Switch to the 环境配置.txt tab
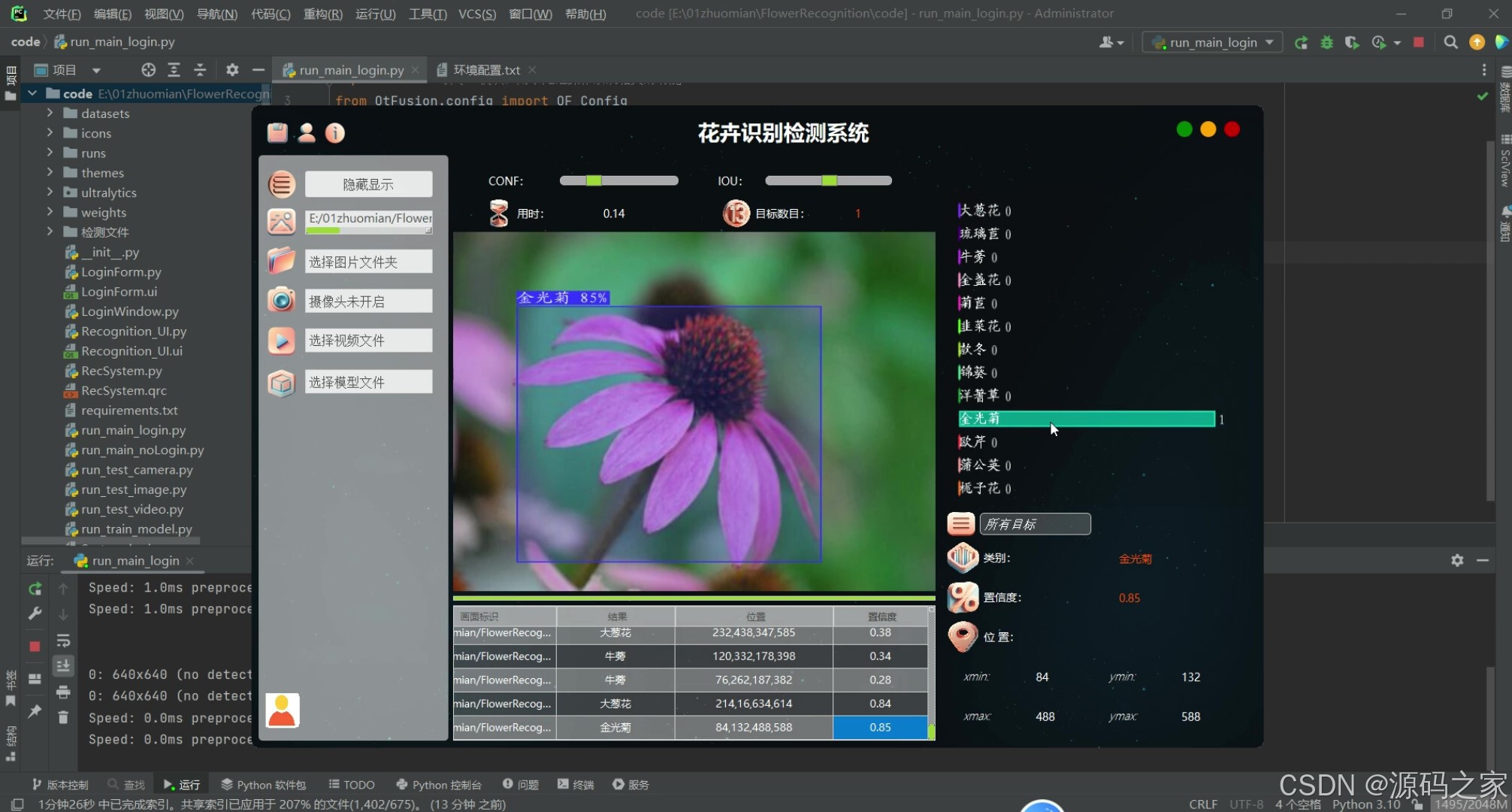Image resolution: width=1512 pixels, height=812 pixels. click(x=486, y=70)
